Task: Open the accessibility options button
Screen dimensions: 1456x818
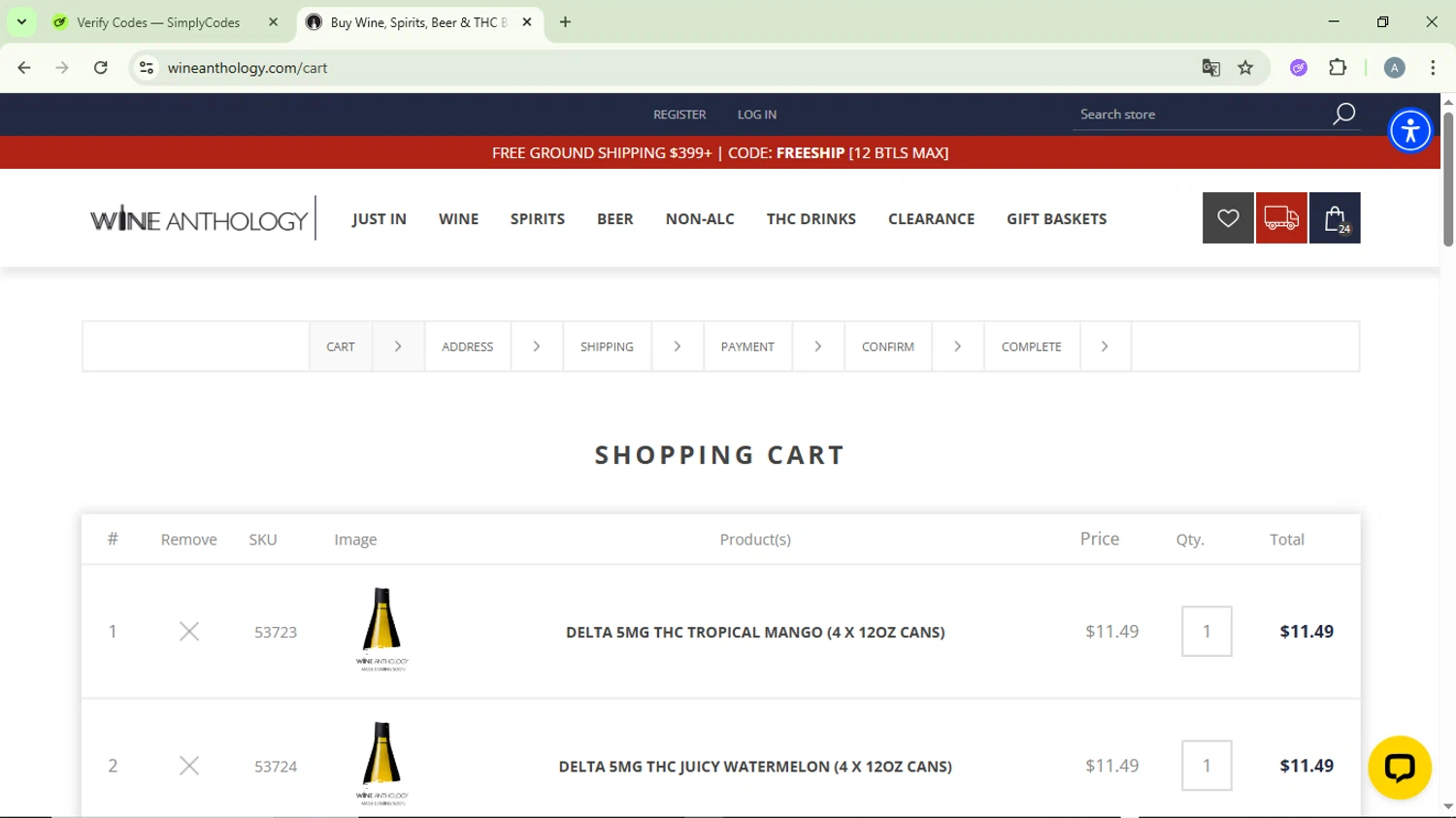Action: coord(1410,130)
